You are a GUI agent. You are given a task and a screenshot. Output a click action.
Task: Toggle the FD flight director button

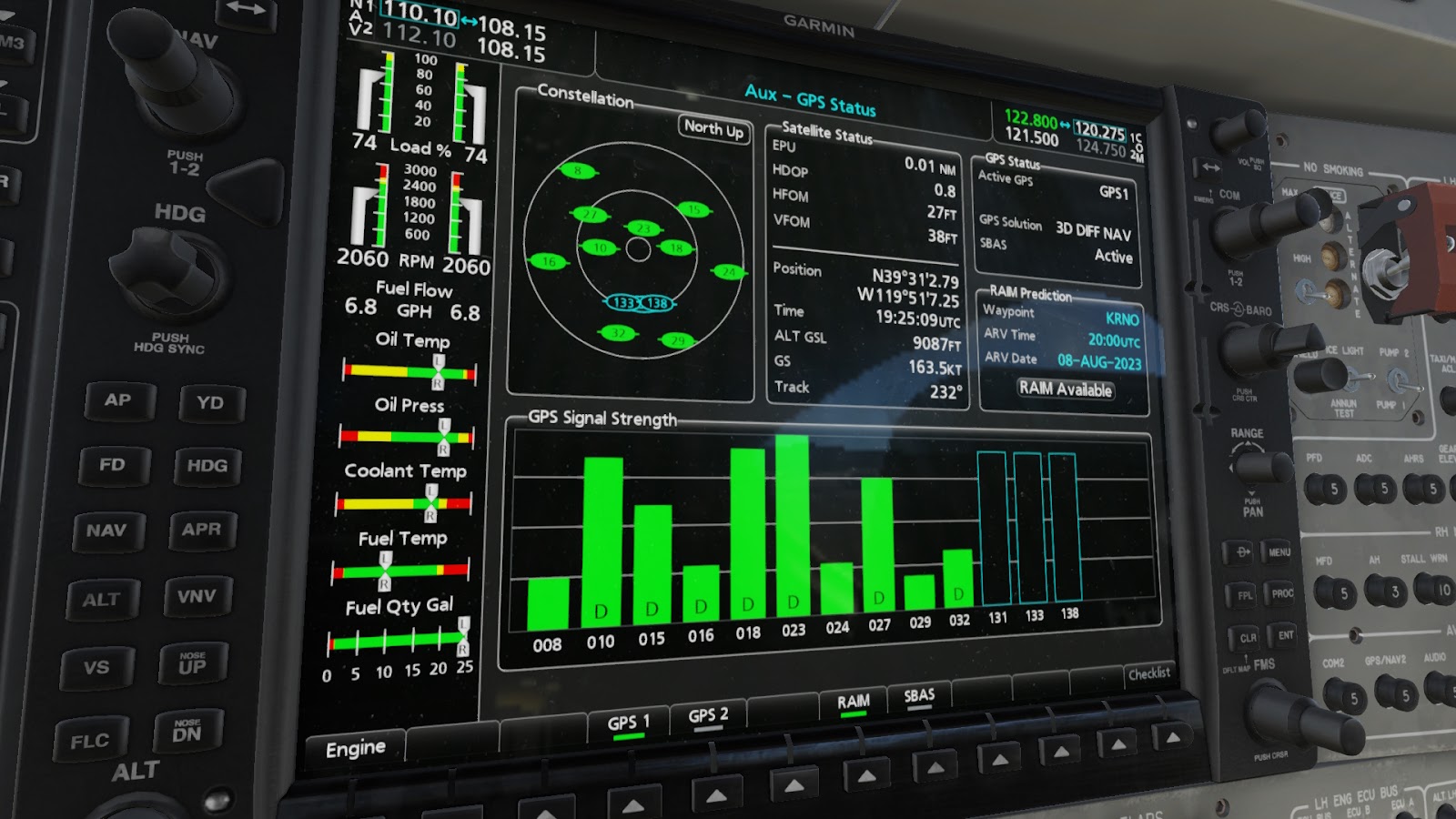pos(113,466)
